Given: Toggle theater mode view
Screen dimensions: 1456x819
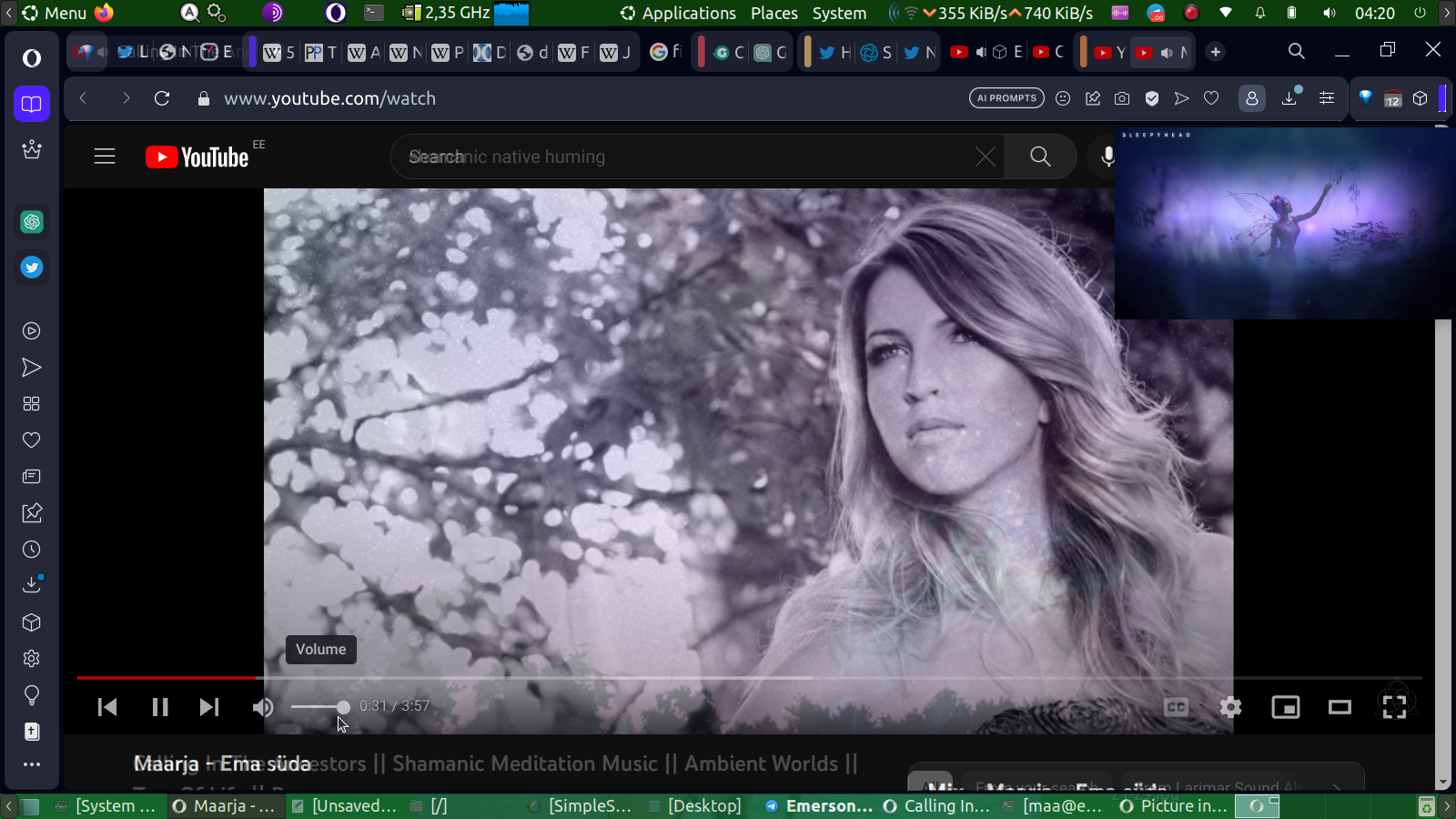Looking at the screenshot, I should coord(1340,707).
